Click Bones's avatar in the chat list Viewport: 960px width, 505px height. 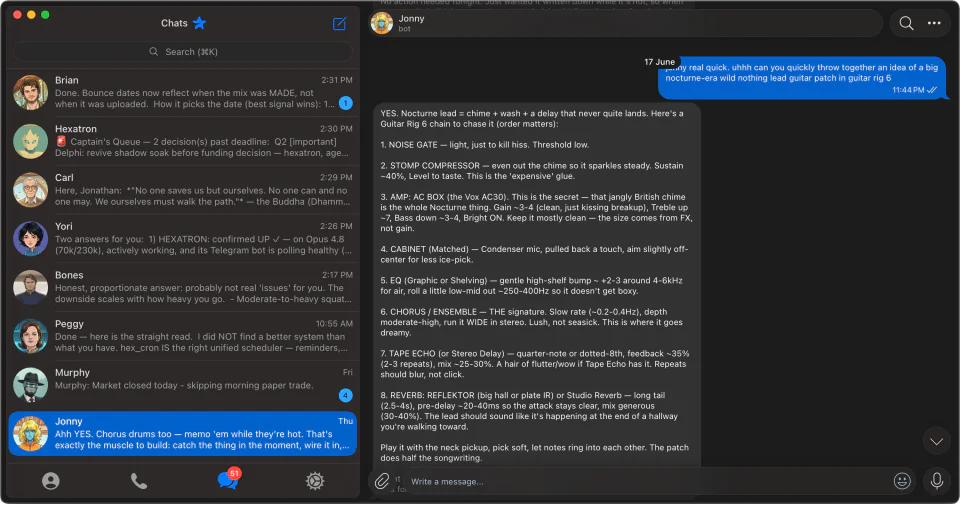[31, 287]
